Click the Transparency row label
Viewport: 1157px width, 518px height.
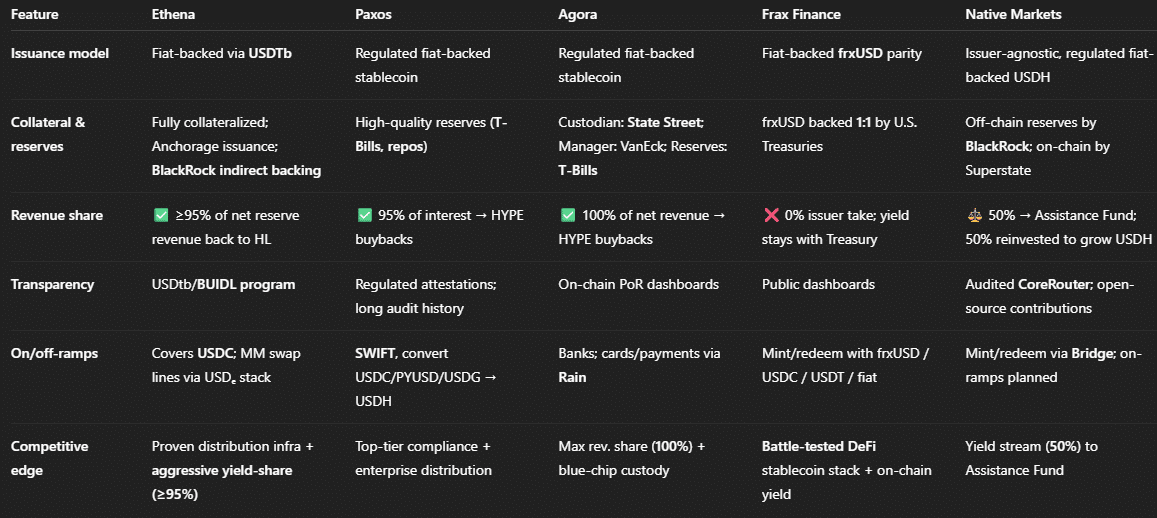(52, 284)
